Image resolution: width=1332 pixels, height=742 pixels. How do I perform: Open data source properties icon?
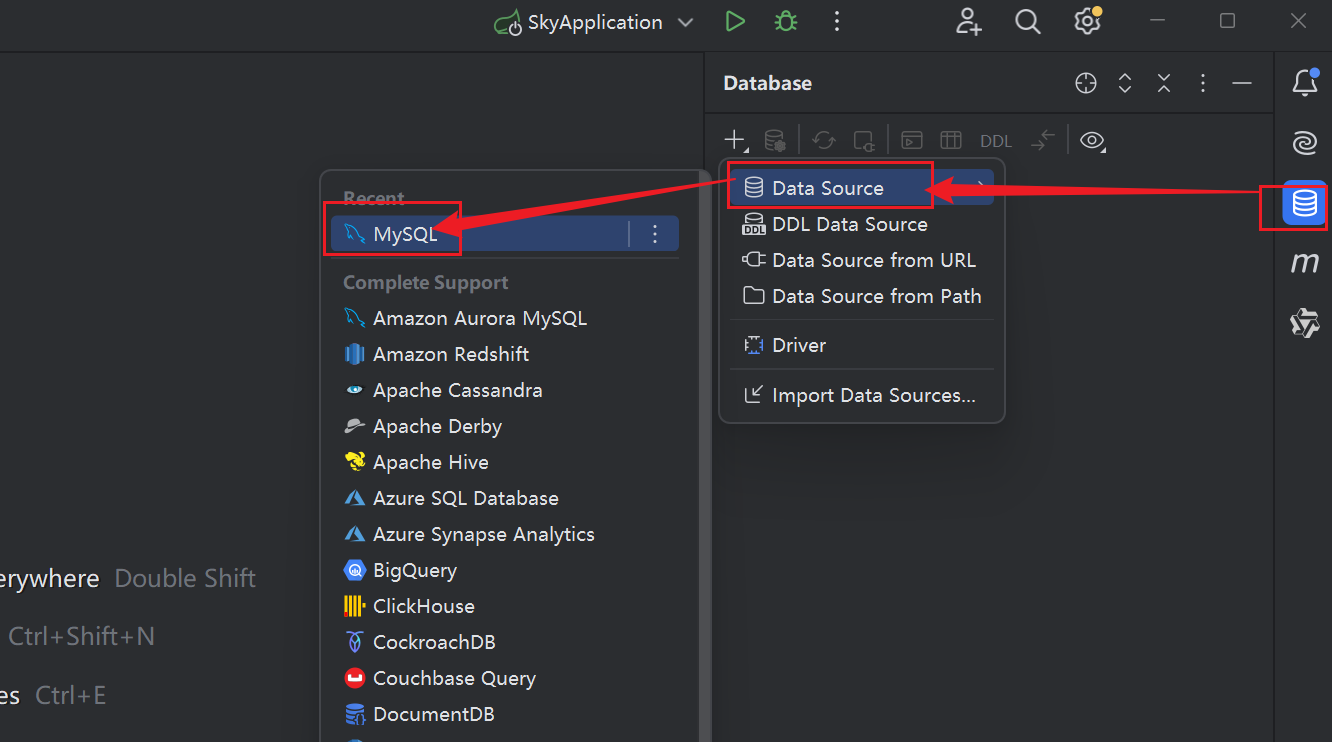click(x=774, y=140)
